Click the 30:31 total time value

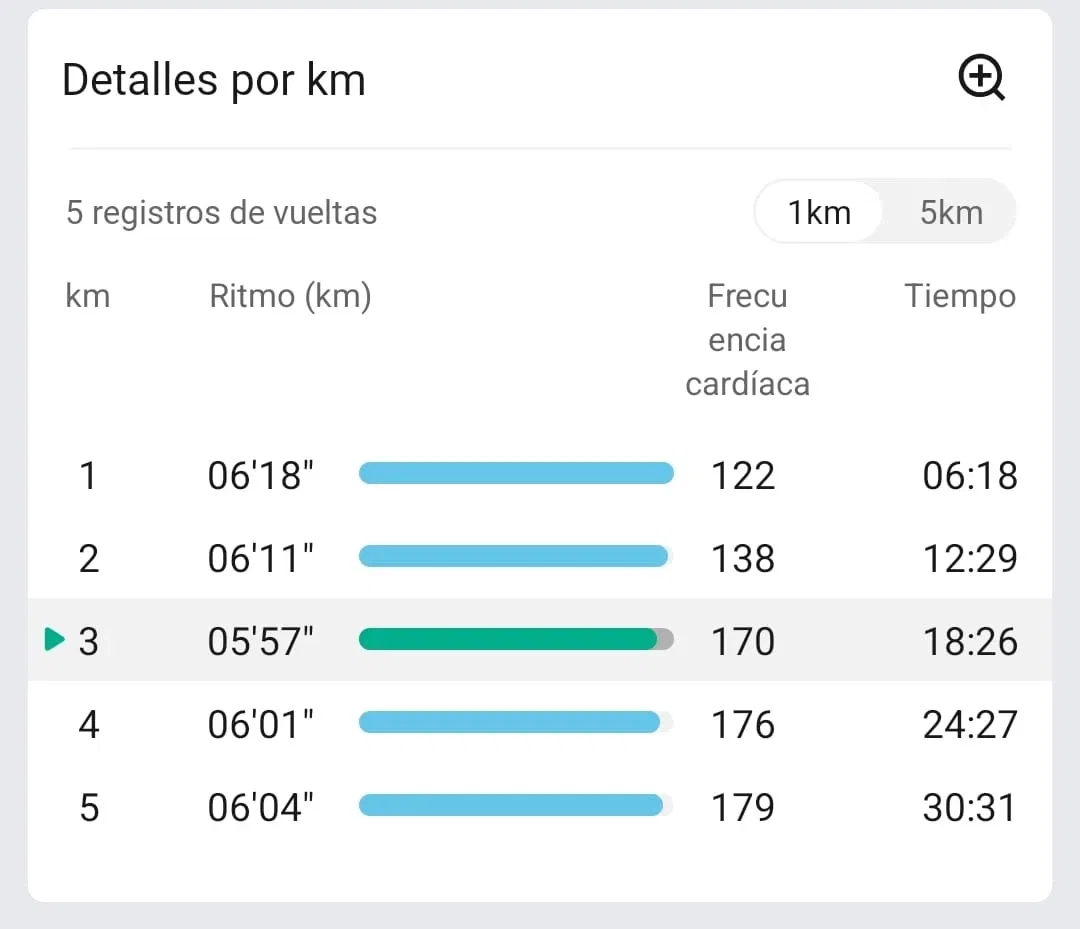tap(969, 807)
